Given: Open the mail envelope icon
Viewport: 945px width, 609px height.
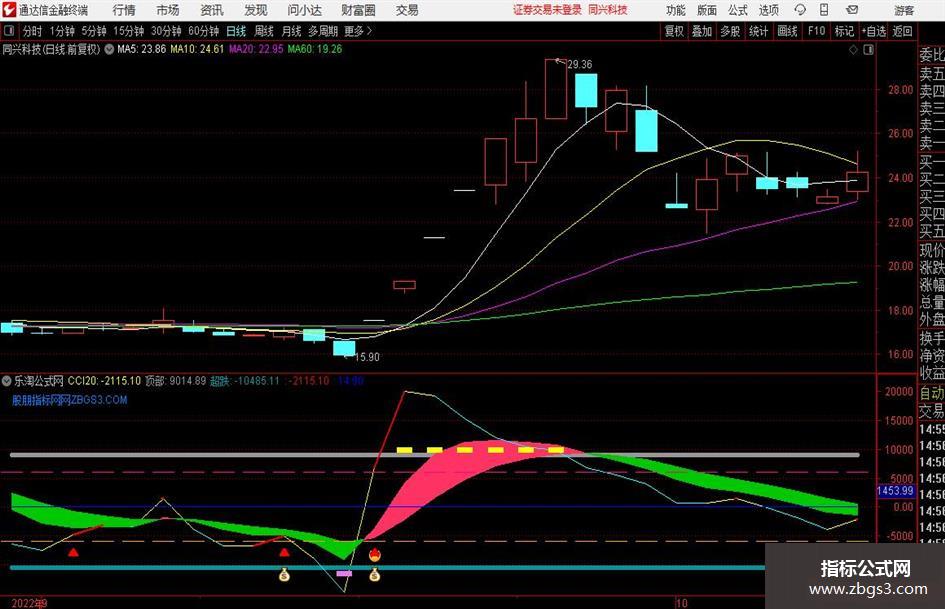Looking at the screenshot, I should point(852,10).
